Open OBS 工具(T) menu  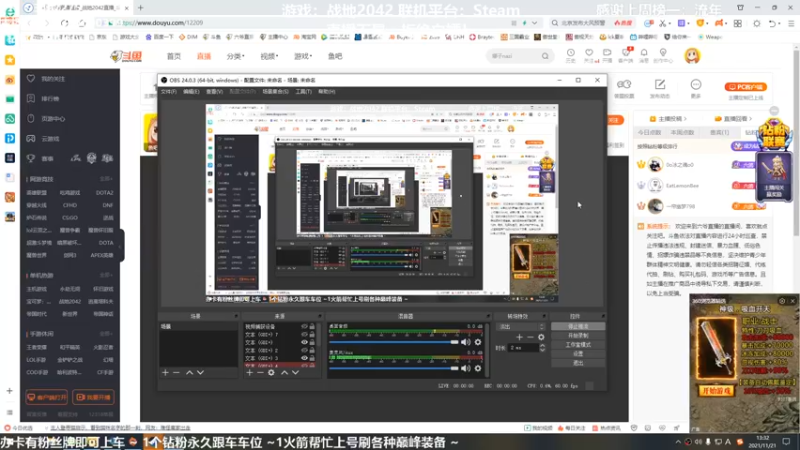(304, 92)
